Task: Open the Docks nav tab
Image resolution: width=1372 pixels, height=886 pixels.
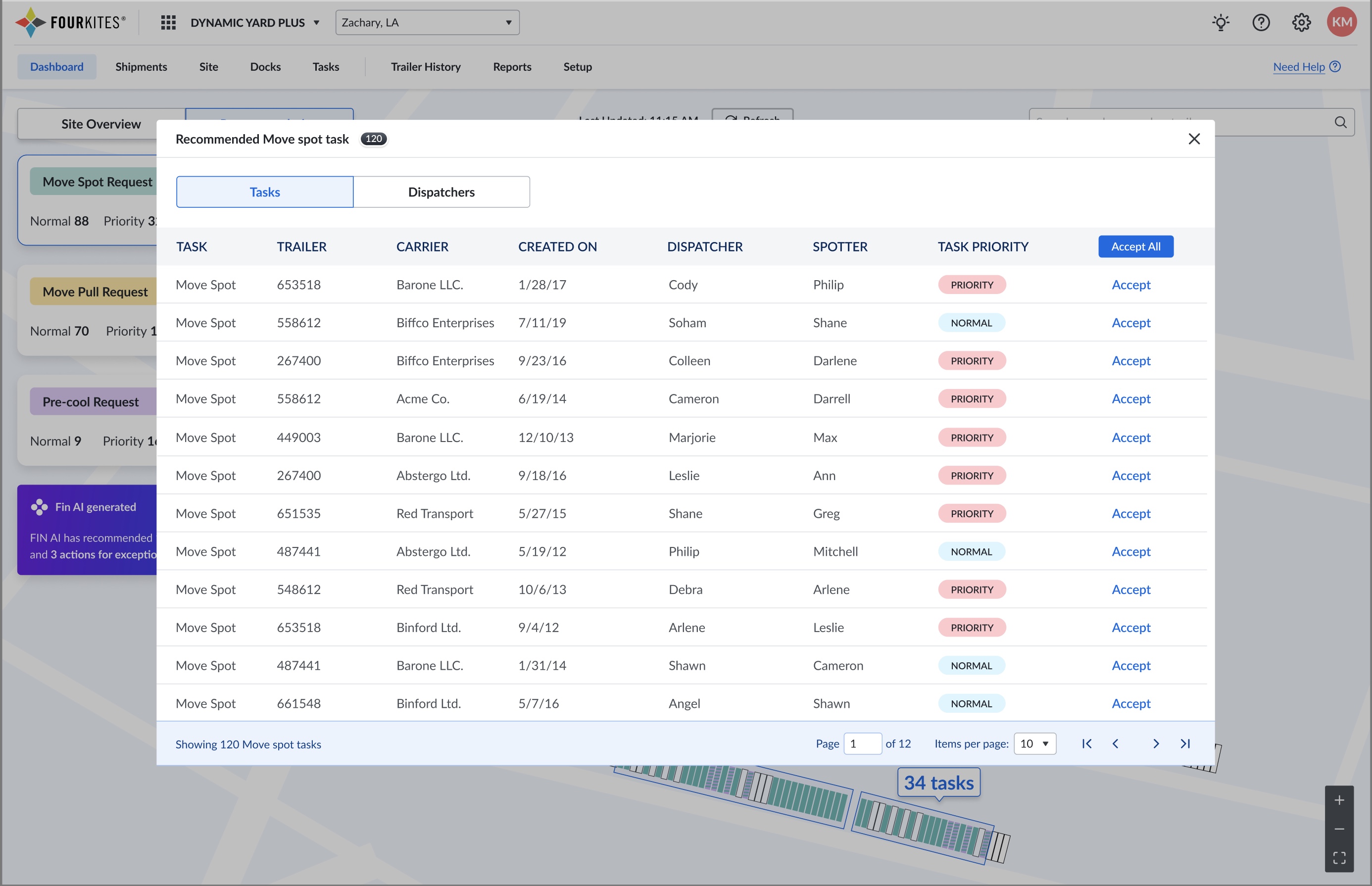Action: coord(265,67)
